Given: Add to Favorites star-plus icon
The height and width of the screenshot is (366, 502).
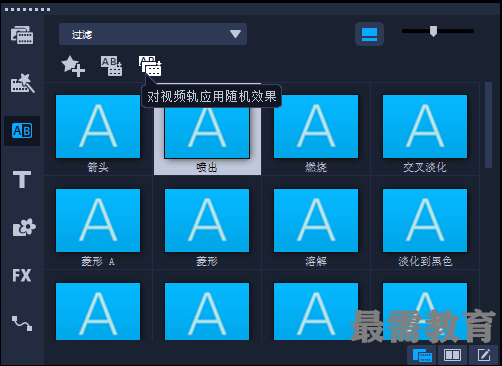Looking at the screenshot, I should pyautogui.click(x=73, y=66).
